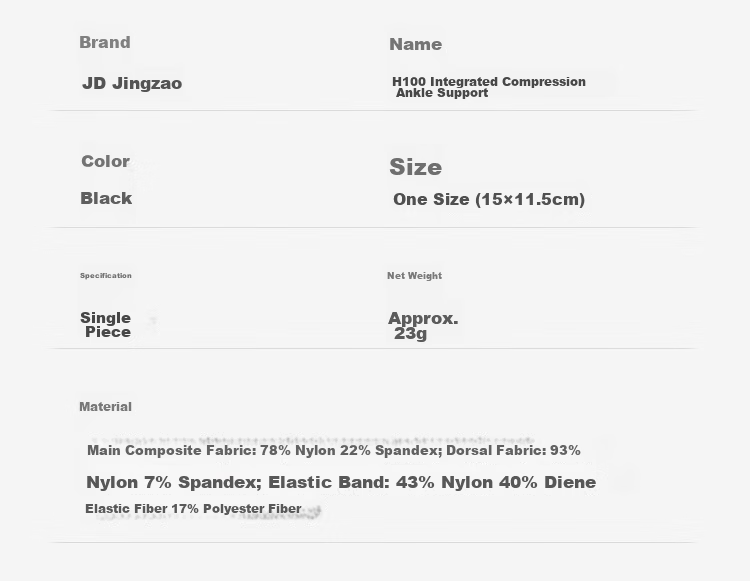750x581 pixels.
Task: Click the Brand label
Action: click(x=105, y=42)
